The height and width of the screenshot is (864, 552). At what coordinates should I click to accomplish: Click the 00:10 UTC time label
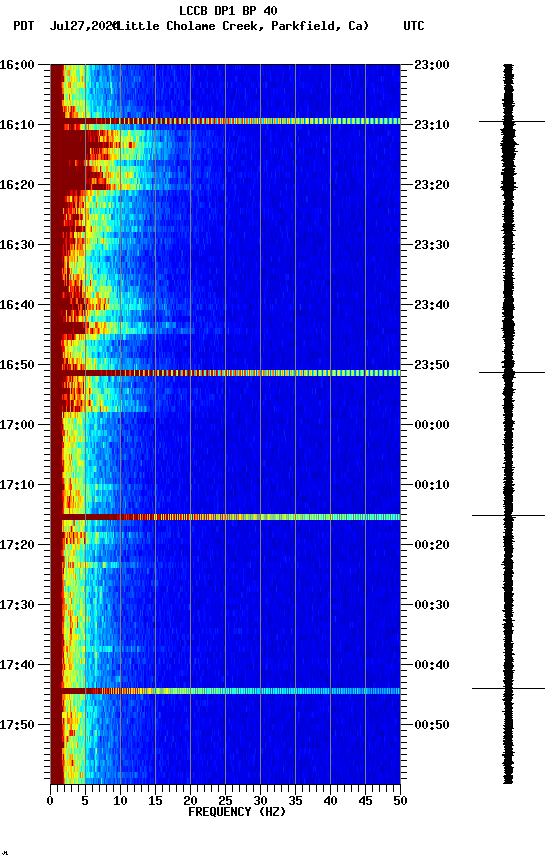point(432,485)
